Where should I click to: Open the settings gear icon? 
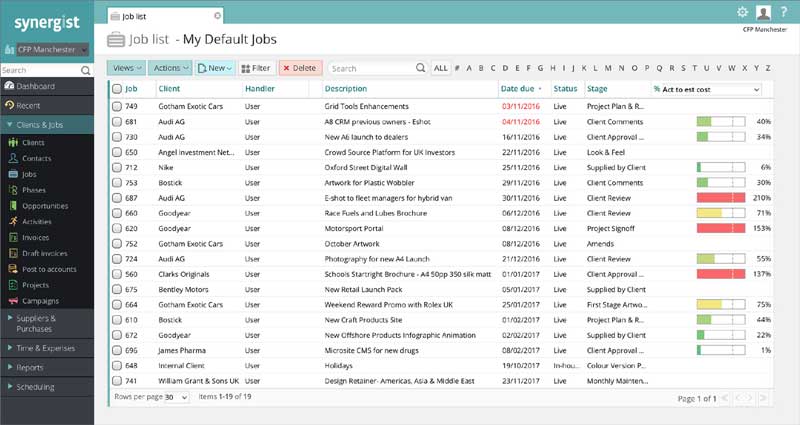click(x=742, y=12)
